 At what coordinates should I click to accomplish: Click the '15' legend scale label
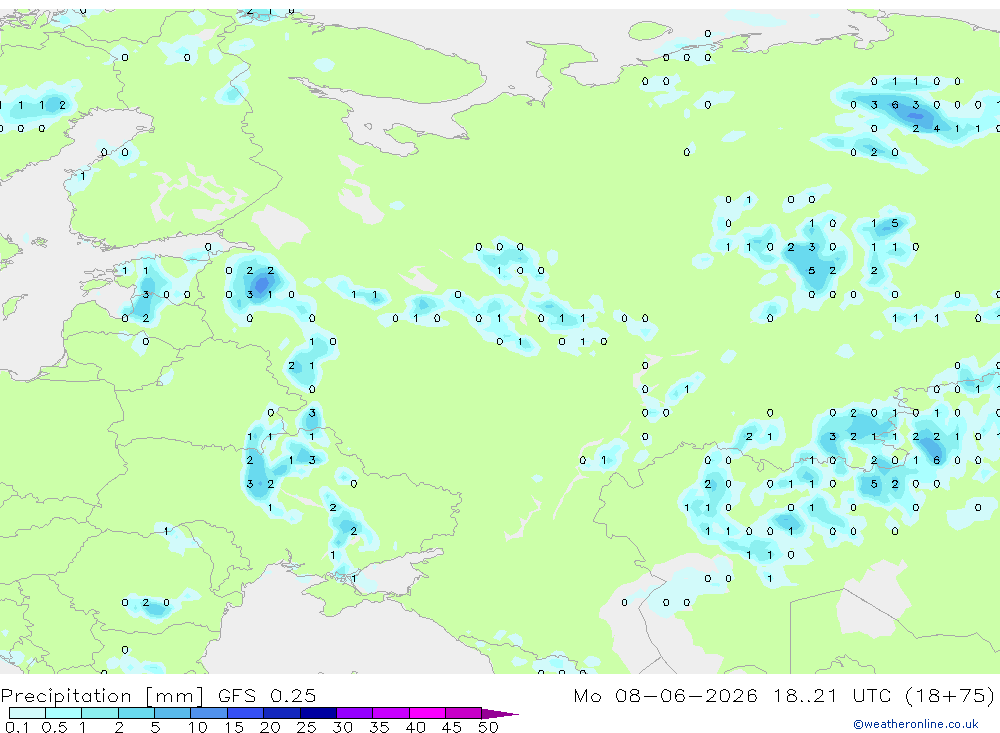pos(233,727)
